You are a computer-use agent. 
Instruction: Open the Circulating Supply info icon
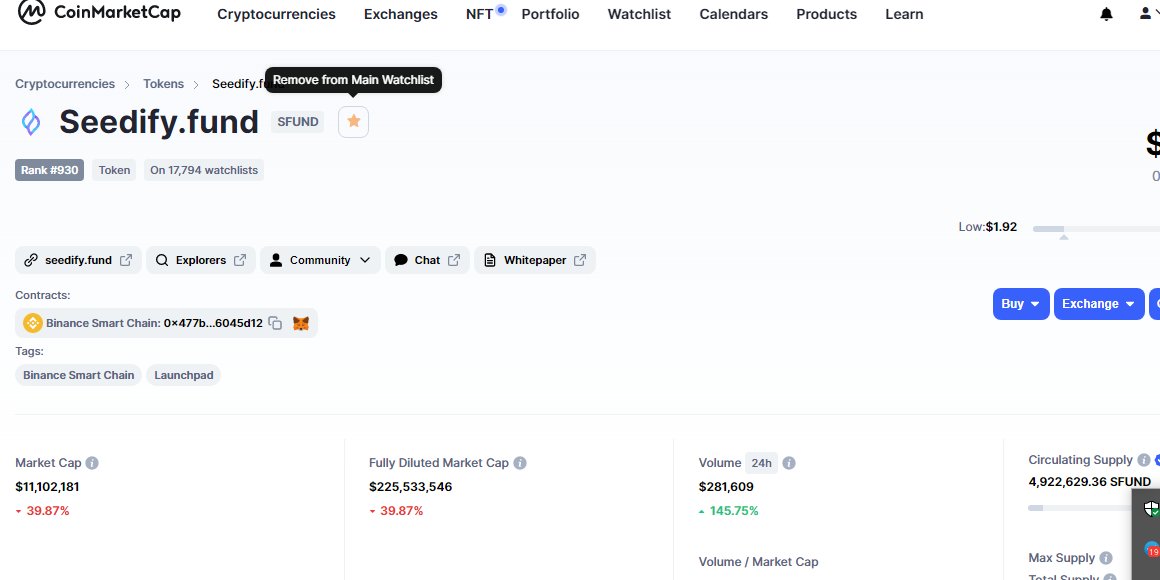(x=1143, y=459)
